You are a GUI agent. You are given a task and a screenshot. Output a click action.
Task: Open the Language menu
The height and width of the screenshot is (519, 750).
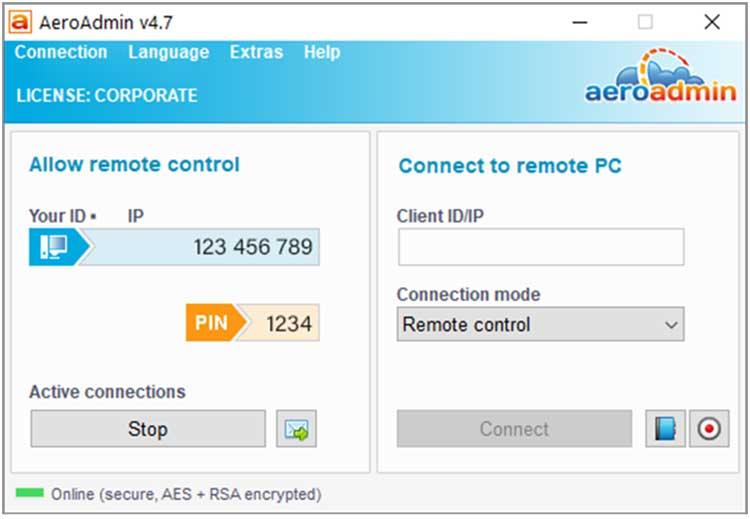point(169,52)
